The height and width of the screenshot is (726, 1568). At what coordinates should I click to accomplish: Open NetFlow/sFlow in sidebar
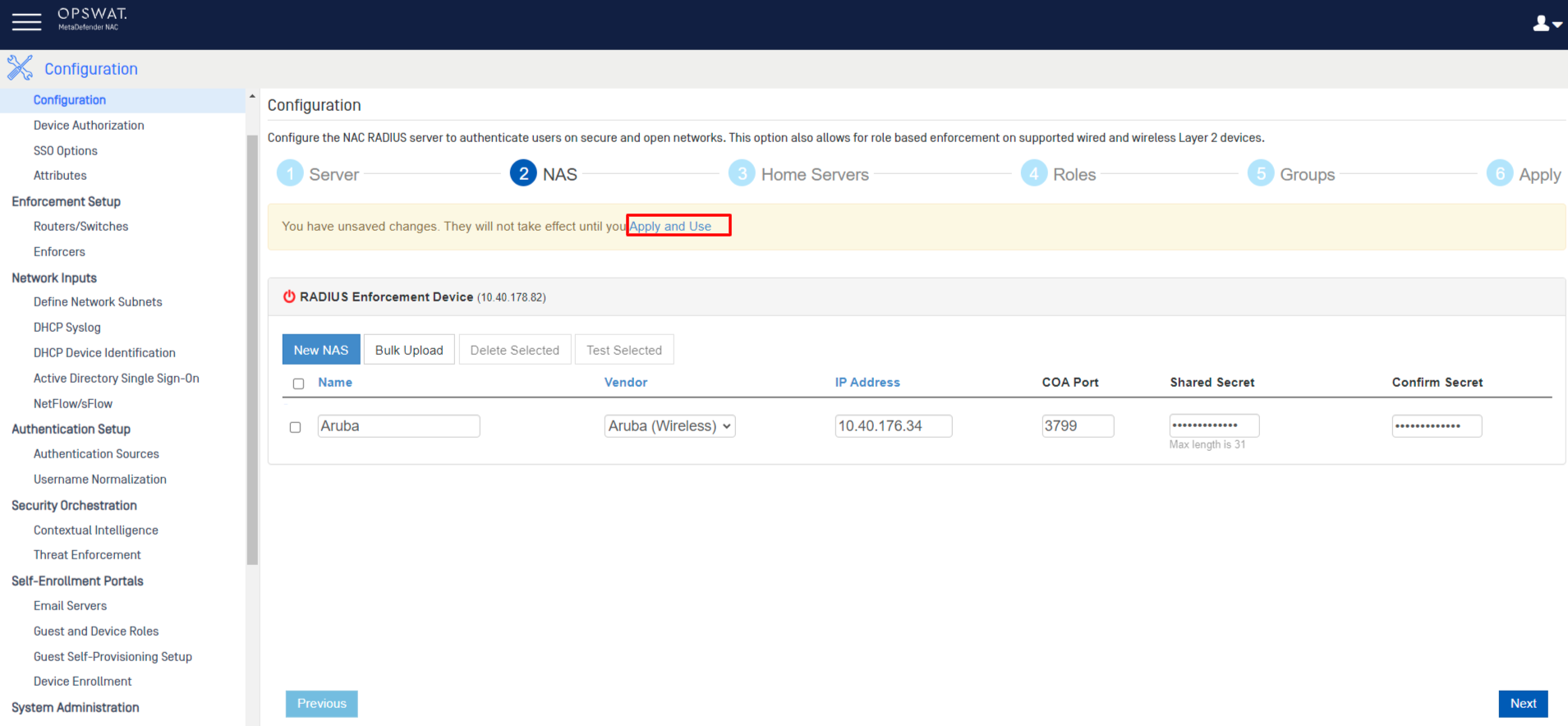click(73, 404)
